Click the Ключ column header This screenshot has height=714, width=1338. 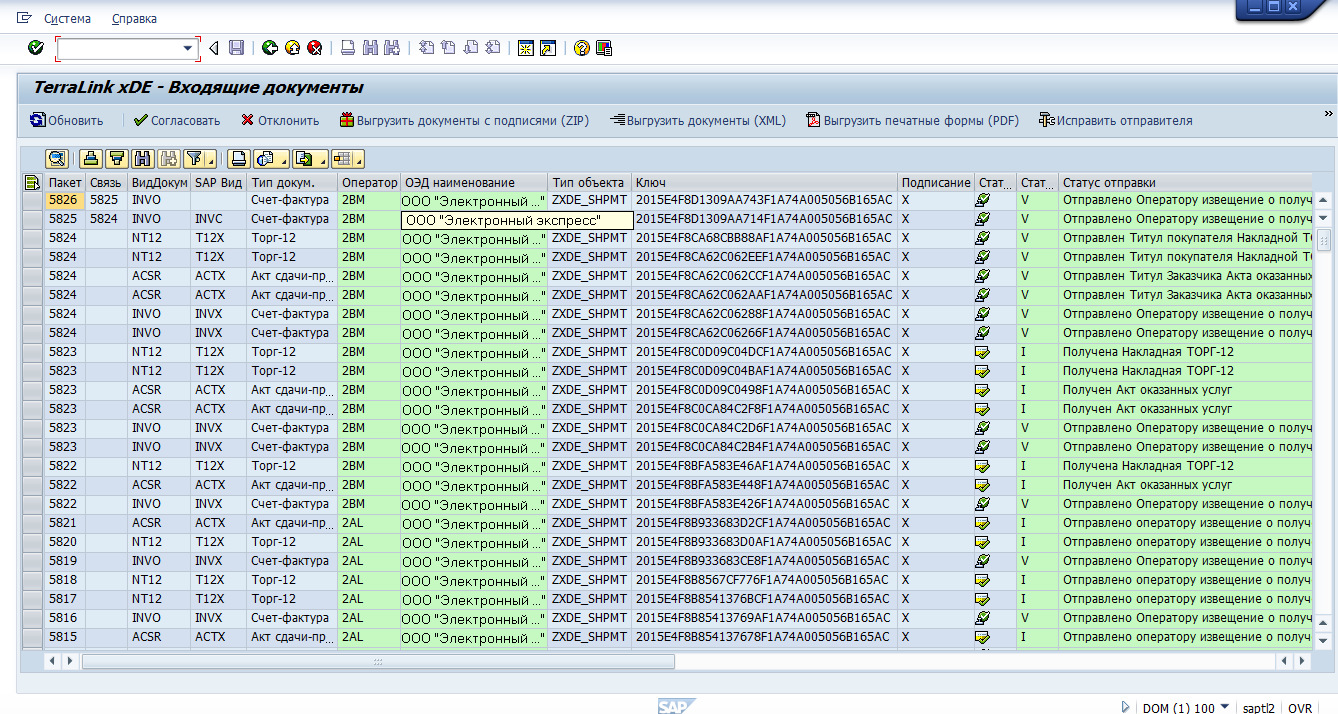(764, 182)
